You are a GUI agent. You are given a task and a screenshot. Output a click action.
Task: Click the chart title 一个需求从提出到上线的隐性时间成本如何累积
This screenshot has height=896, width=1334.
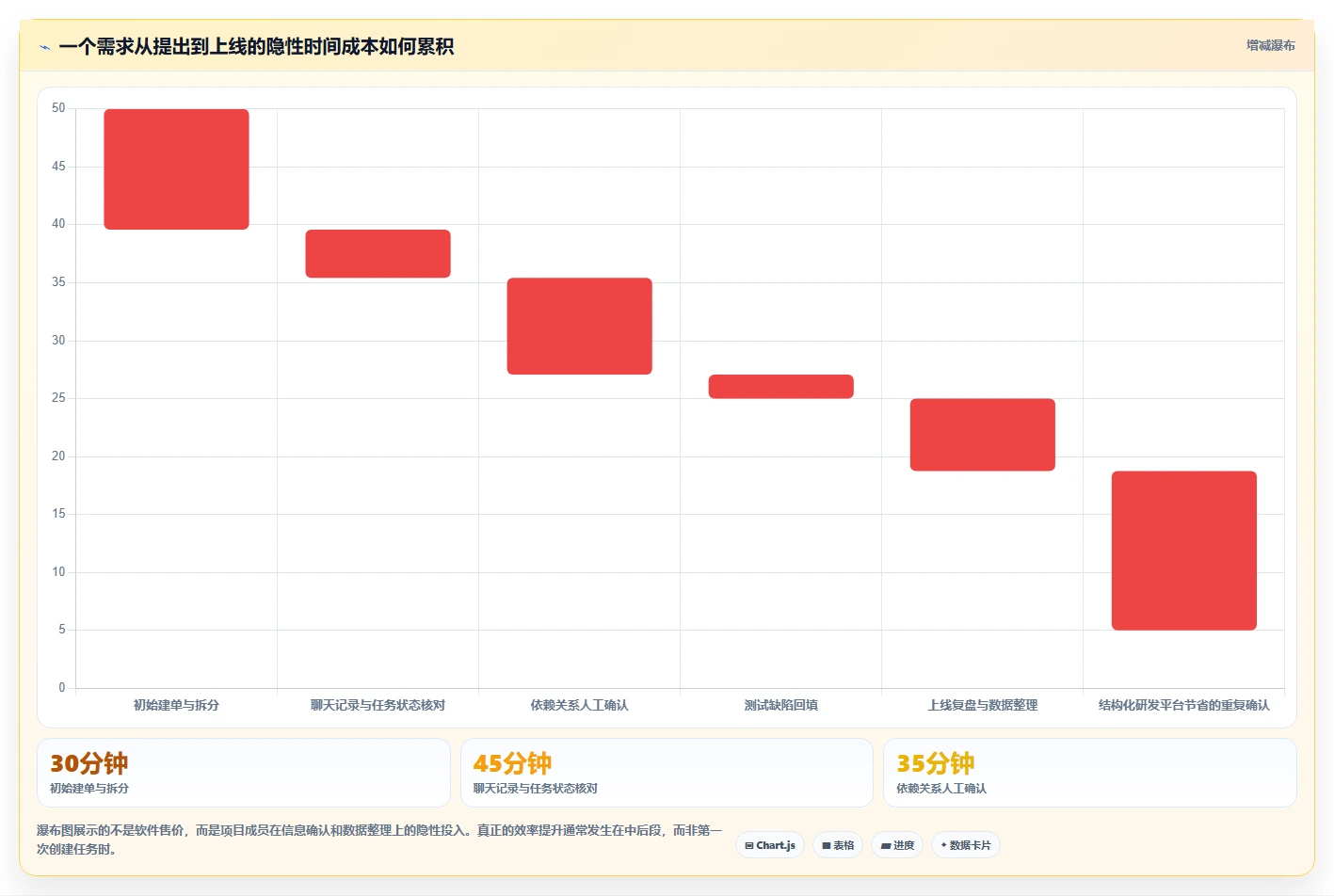pyautogui.click(x=256, y=47)
